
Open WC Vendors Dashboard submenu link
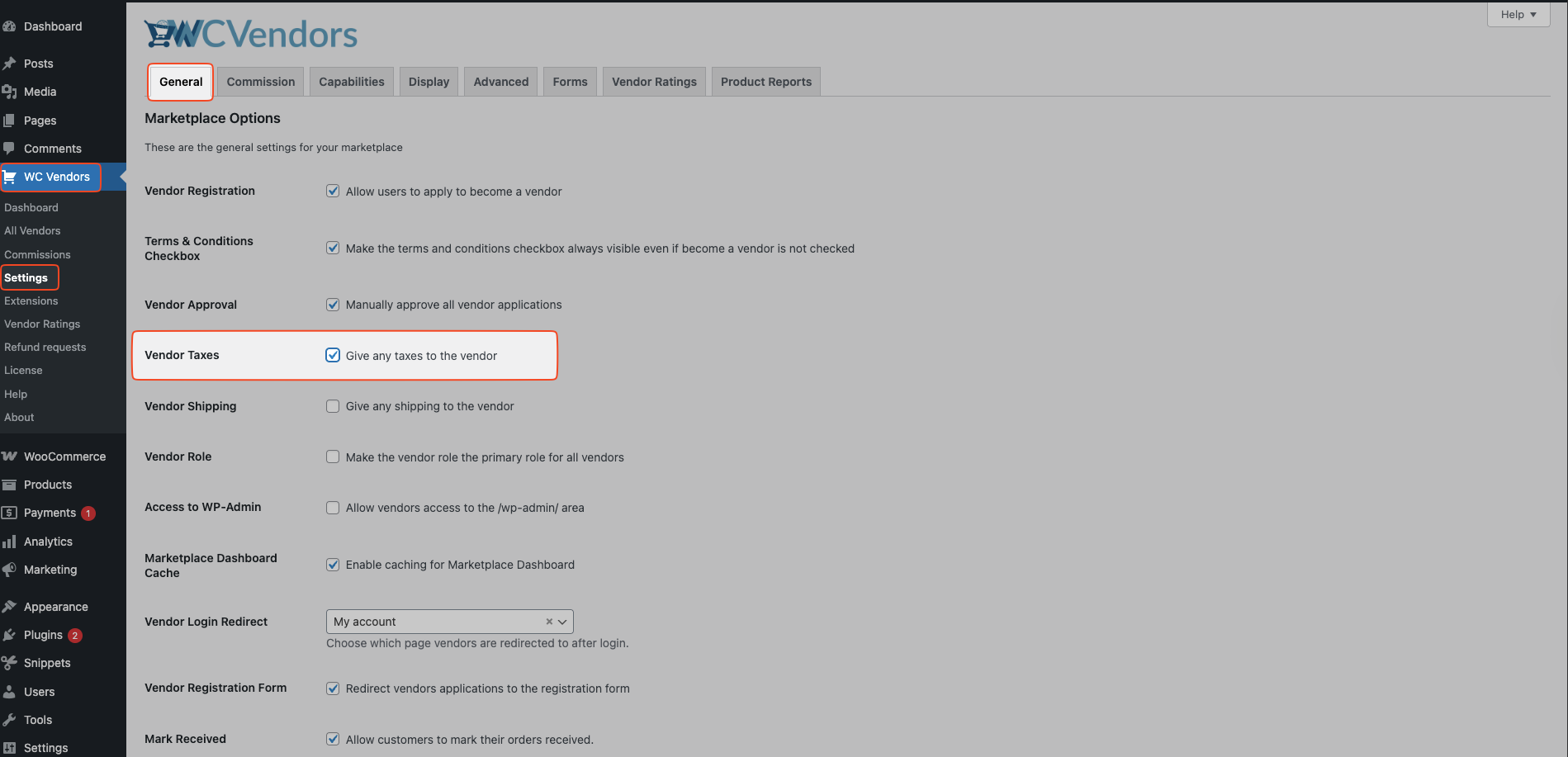point(31,207)
